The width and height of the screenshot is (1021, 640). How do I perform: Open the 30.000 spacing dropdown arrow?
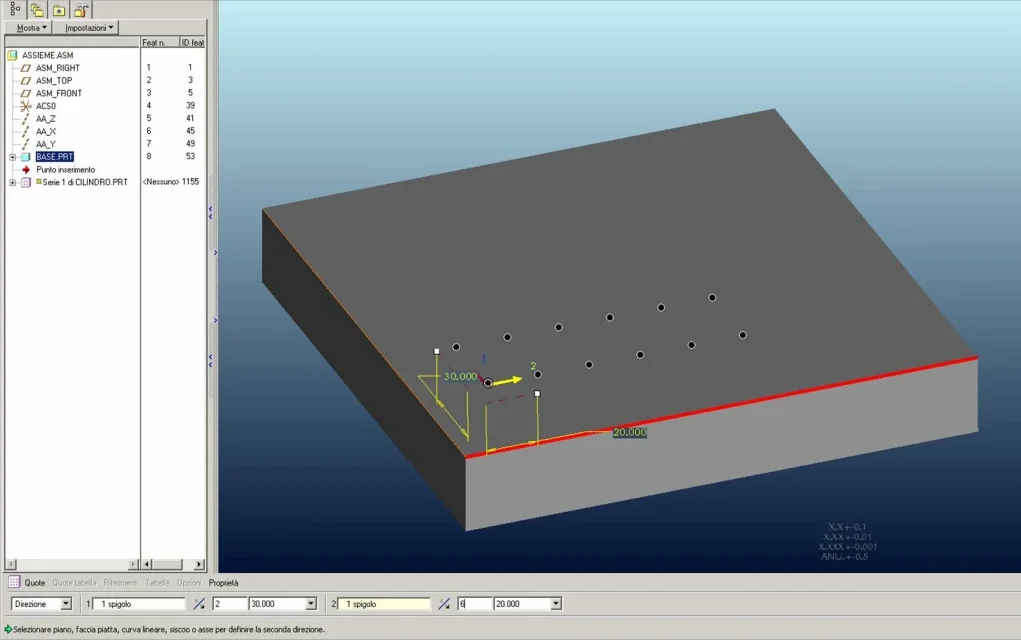(311, 604)
